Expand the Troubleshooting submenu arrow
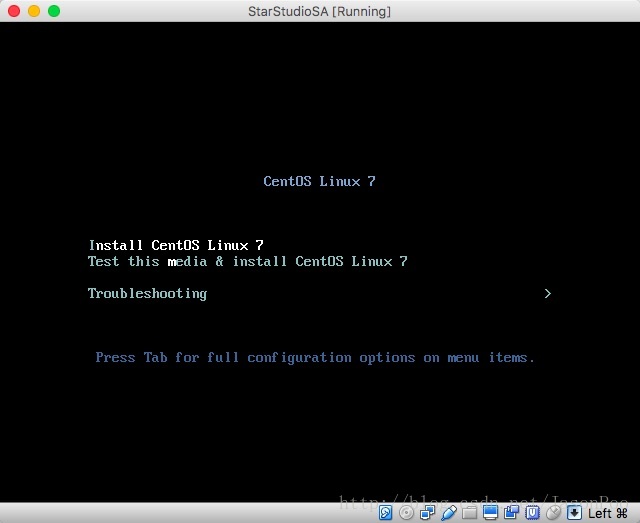Viewport: 640px width, 523px height. pos(548,294)
